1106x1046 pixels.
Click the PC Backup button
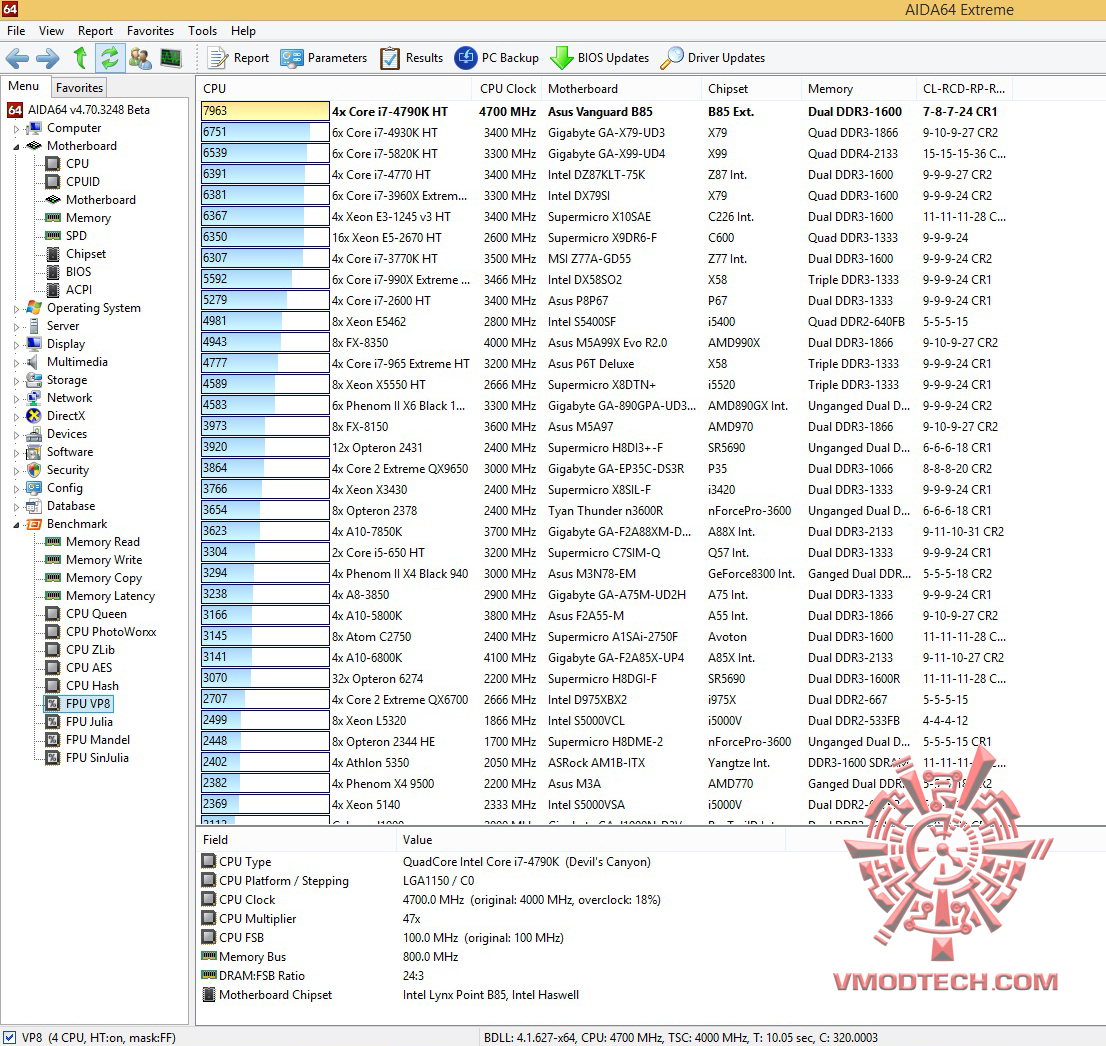point(497,58)
